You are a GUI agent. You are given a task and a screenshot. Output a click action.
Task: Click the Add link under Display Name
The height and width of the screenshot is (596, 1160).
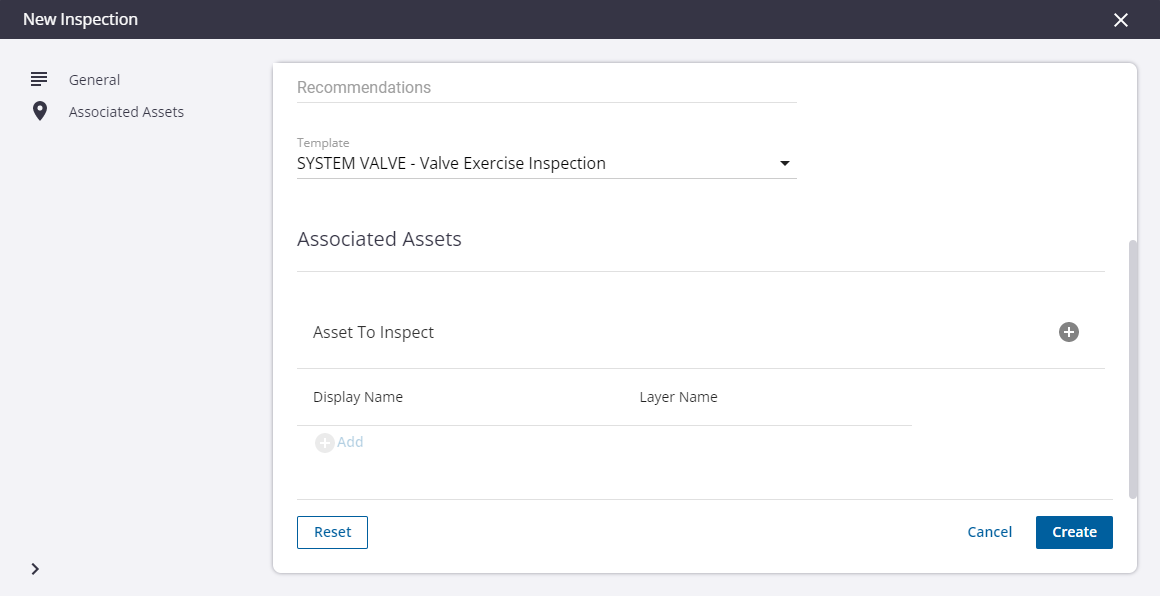point(350,442)
